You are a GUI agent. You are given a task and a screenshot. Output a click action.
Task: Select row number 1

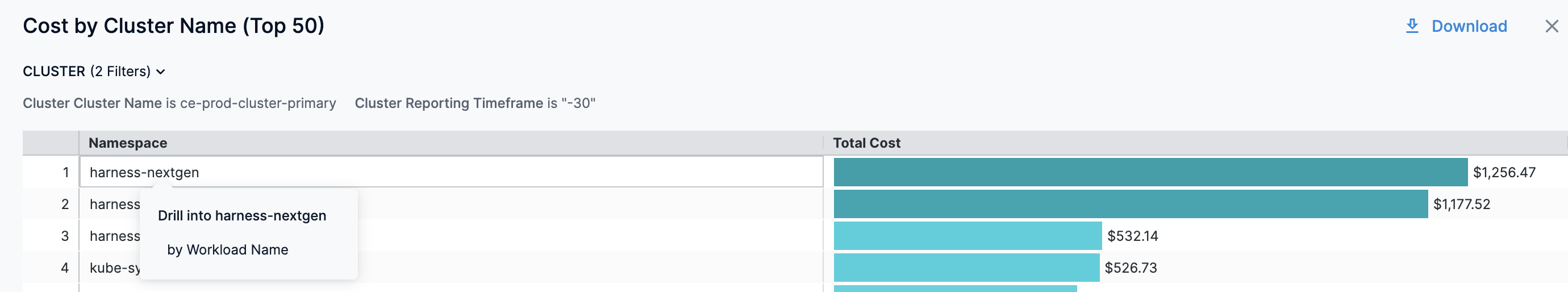[65, 172]
